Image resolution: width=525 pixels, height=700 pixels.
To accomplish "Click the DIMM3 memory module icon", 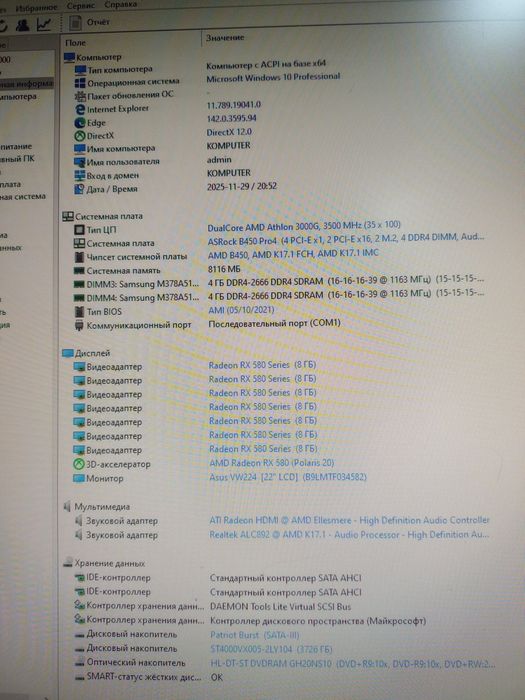I will click(x=79, y=284).
